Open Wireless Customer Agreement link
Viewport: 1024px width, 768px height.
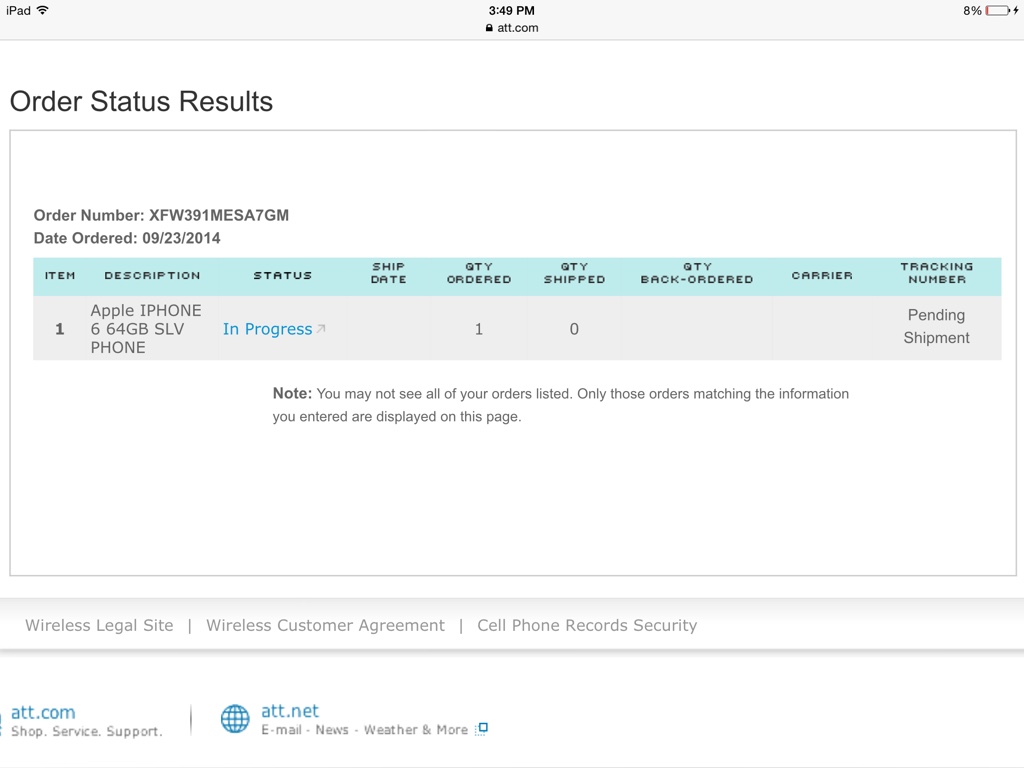point(325,625)
